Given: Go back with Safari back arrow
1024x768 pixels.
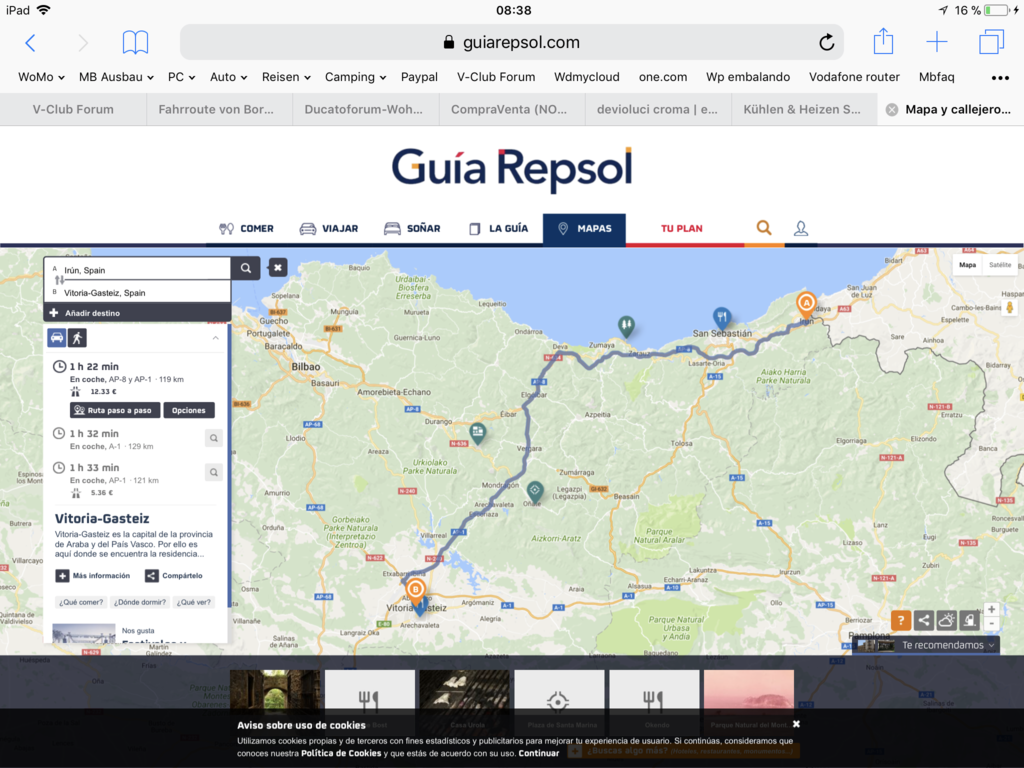Looking at the screenshot, I should point(30,43).
